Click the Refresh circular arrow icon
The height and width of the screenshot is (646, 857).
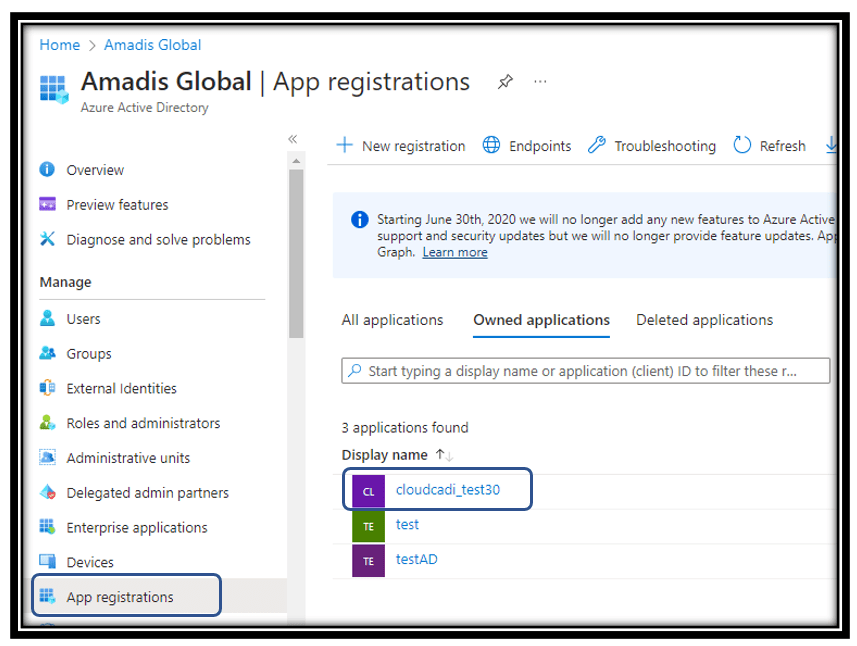pos(742,145)
